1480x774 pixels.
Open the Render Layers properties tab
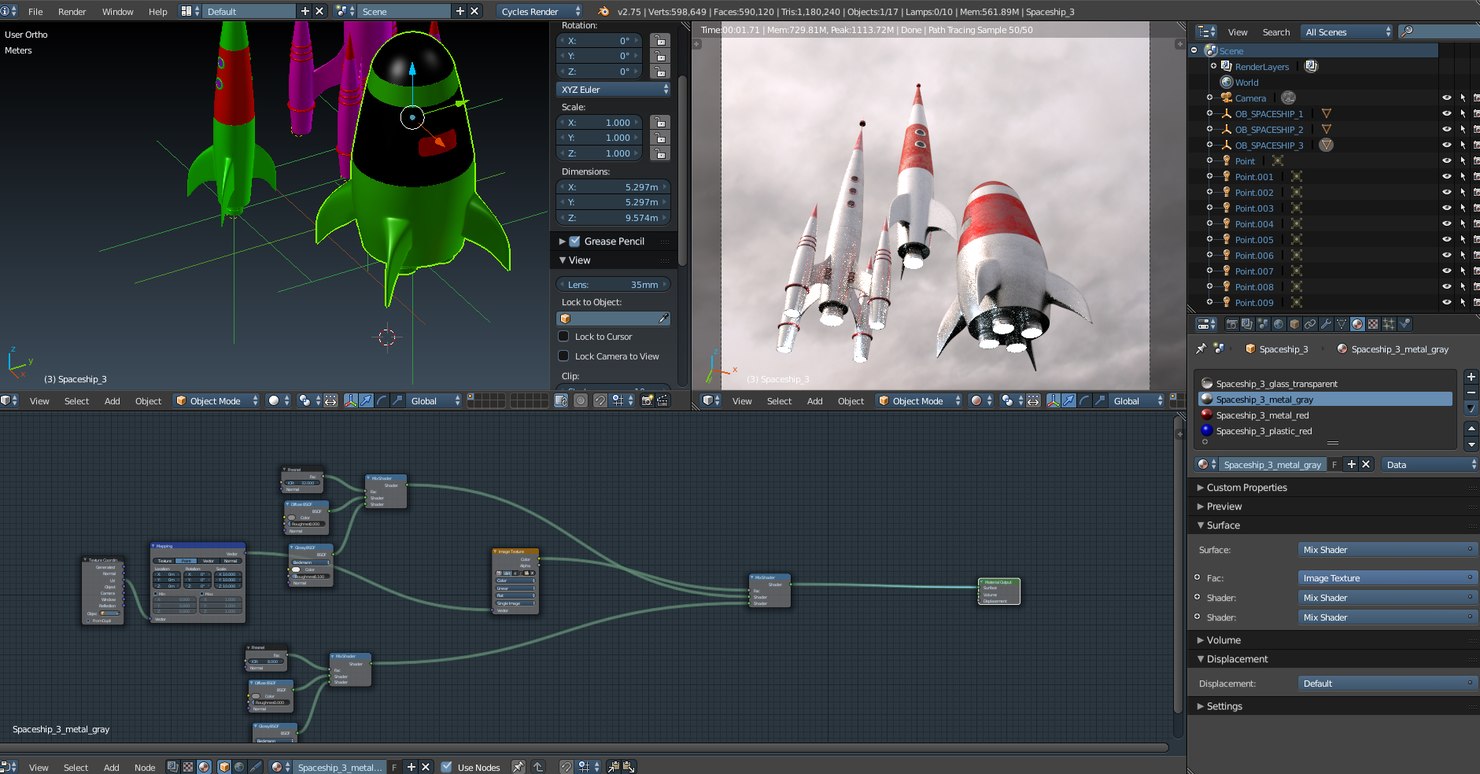coord(1247,324)
